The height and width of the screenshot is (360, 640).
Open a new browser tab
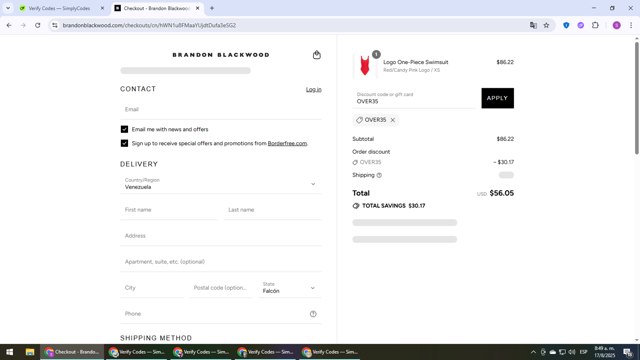212,8
